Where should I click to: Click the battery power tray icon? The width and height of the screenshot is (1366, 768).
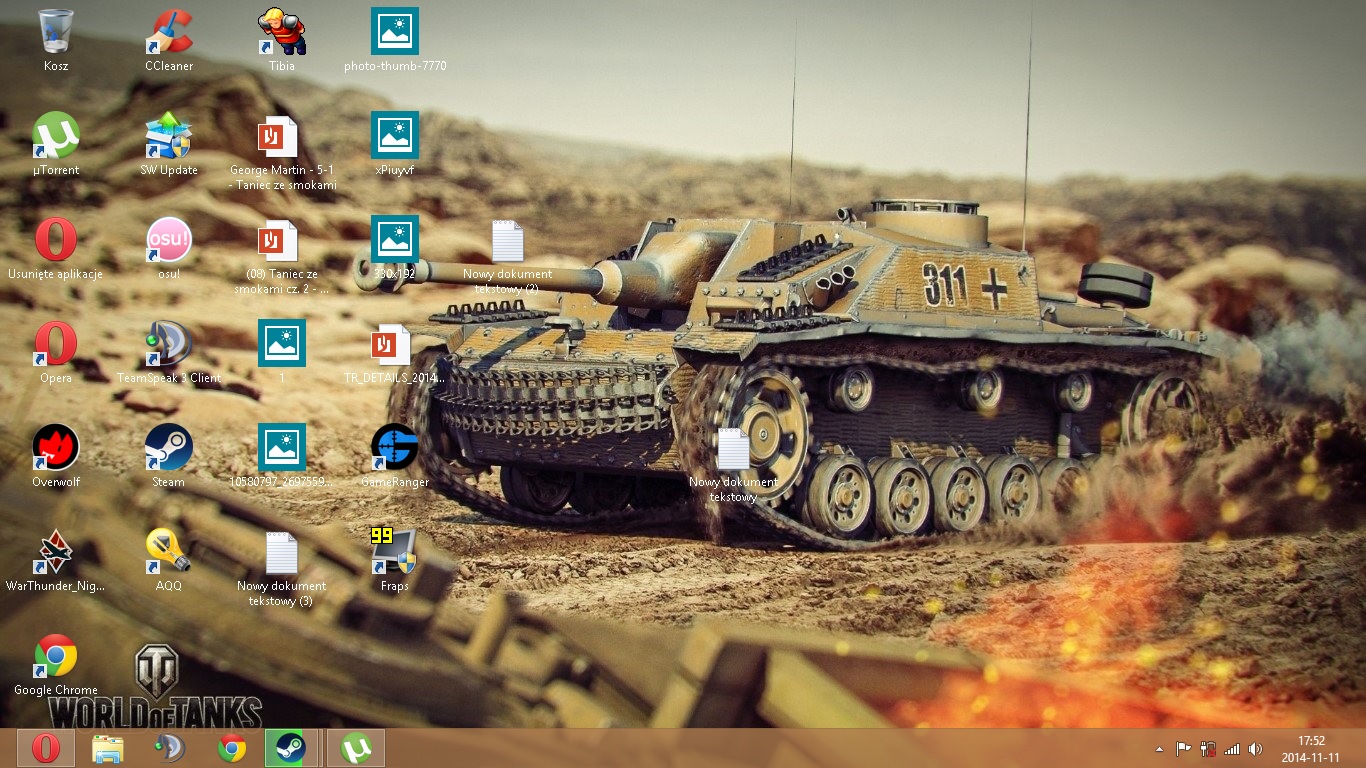1207,749
